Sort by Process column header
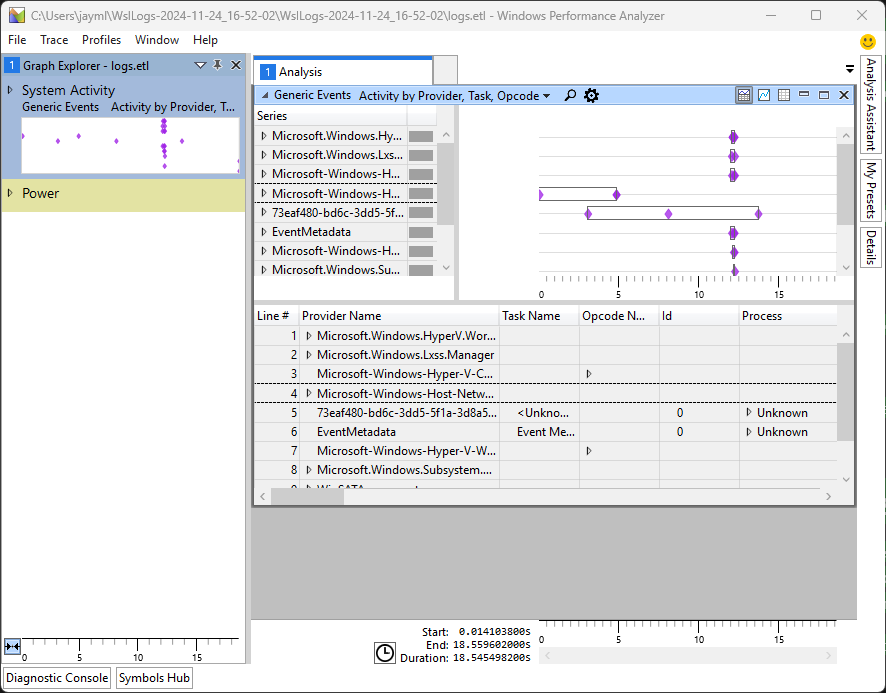The height and width of the screenshot is (693, 886). click(788, 316)
